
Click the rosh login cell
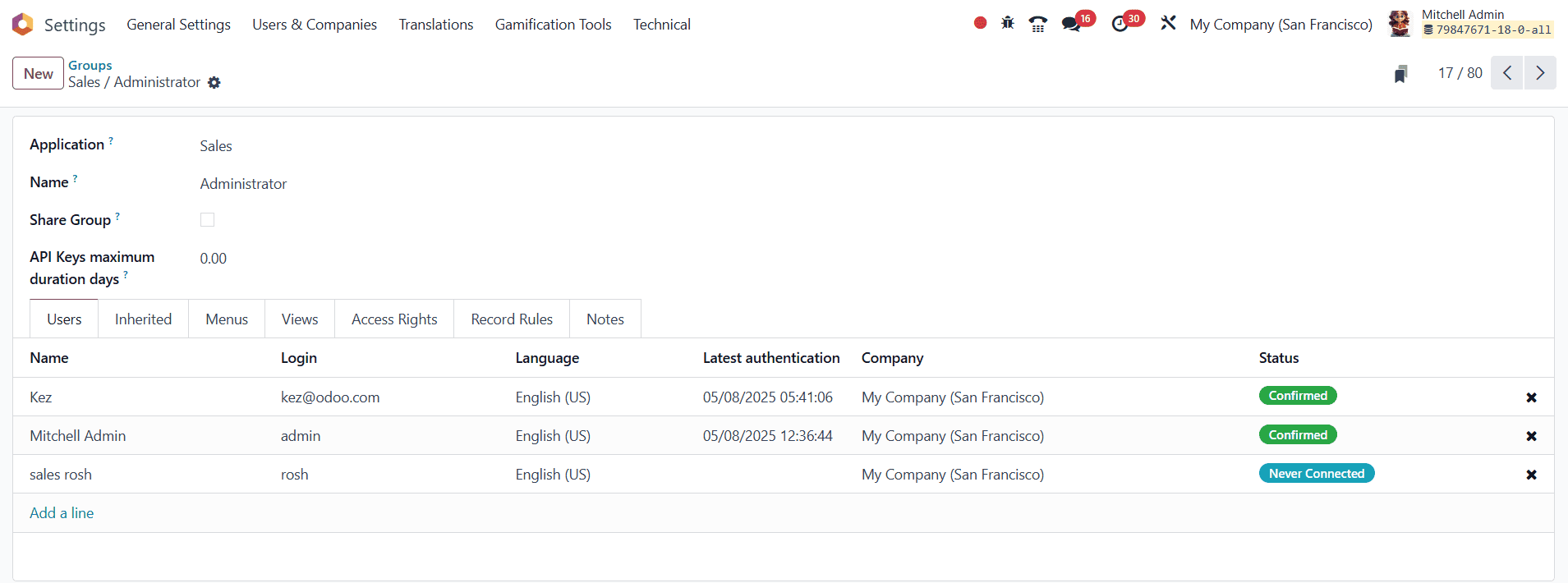(295, 475)
